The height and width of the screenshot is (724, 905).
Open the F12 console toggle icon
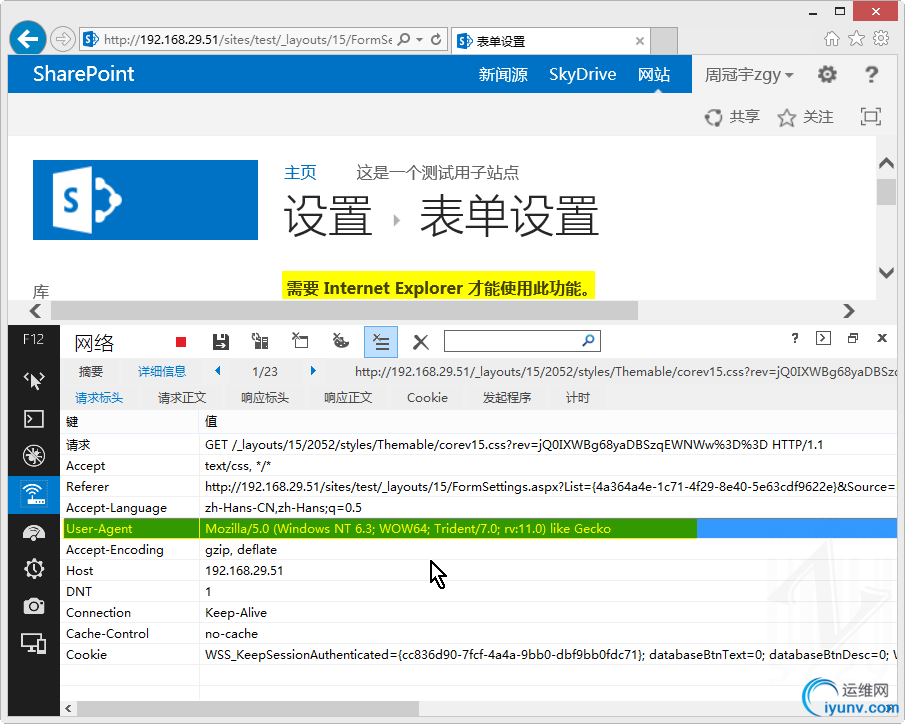point(823,338)
